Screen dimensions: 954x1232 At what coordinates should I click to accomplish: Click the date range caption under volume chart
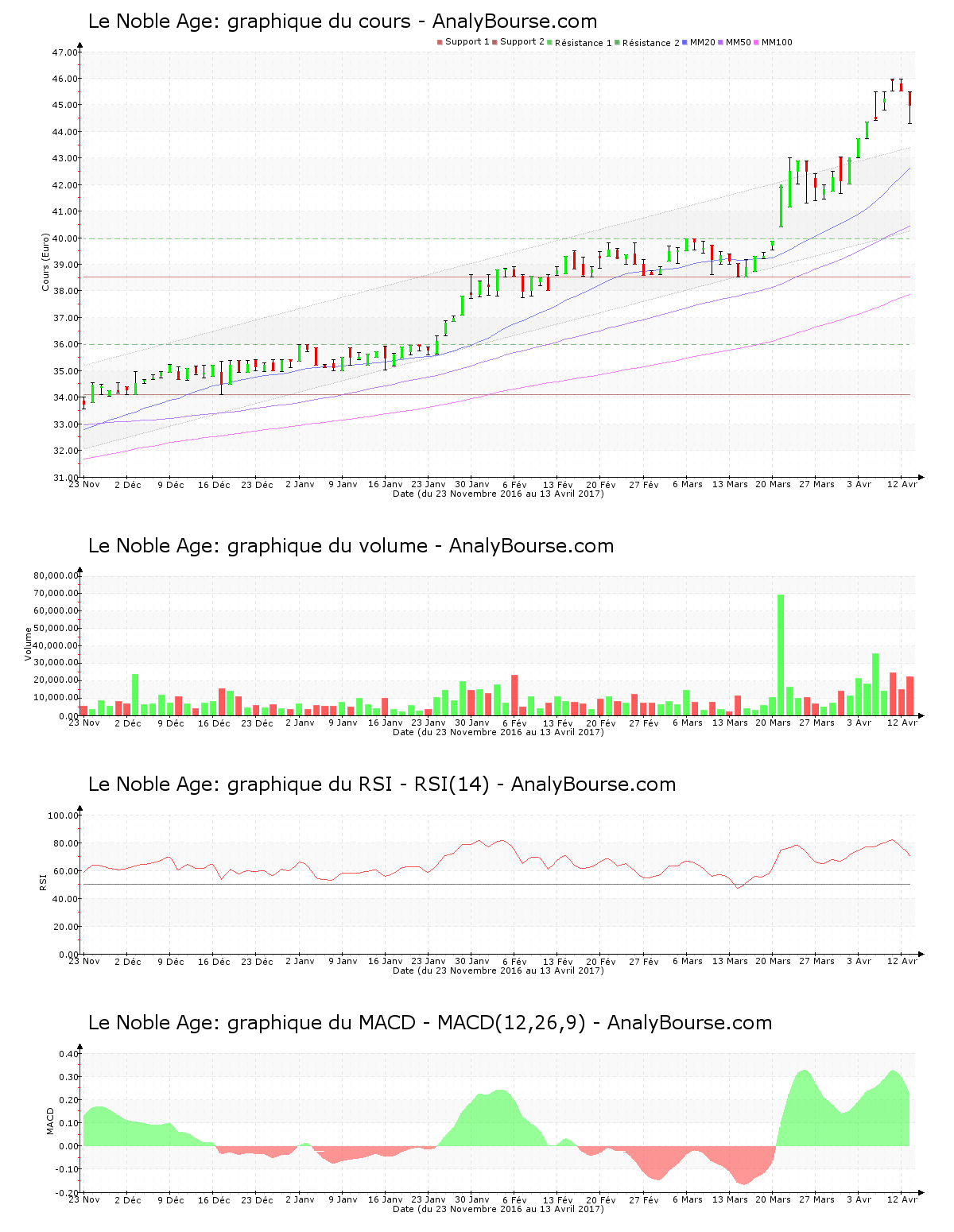click(x=498, y=732)
